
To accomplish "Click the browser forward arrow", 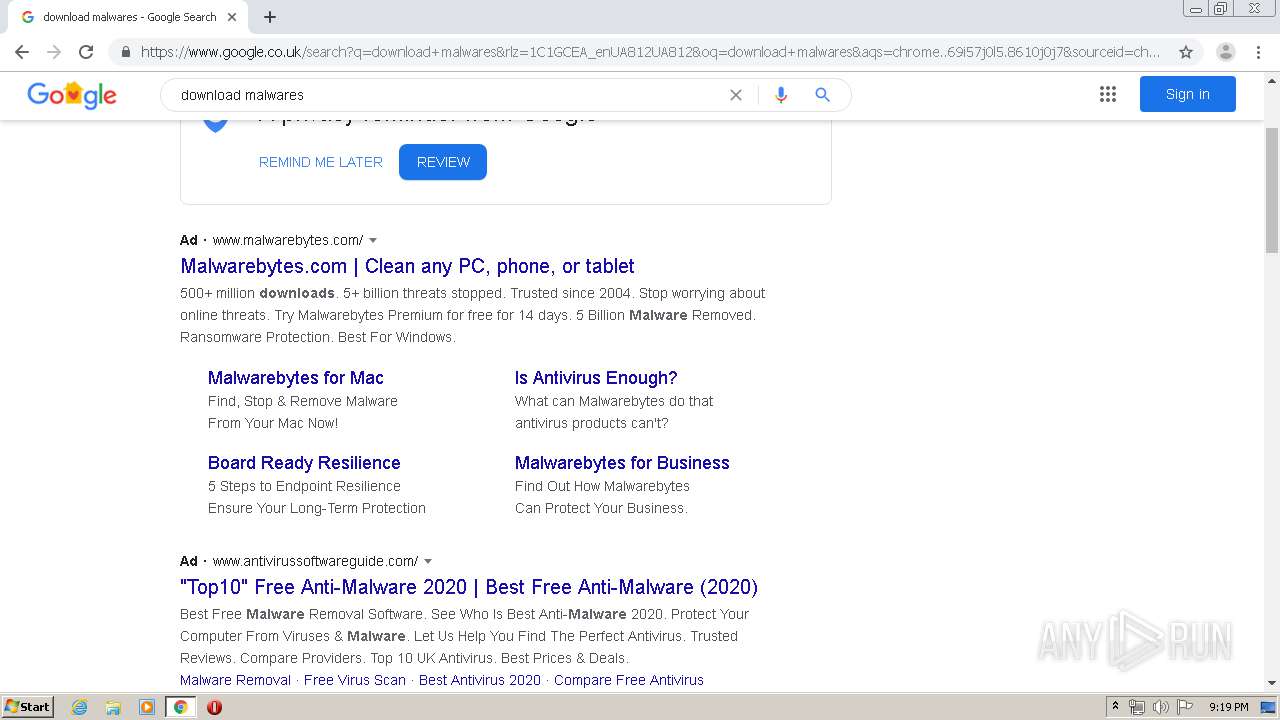I will click(54, 52).
